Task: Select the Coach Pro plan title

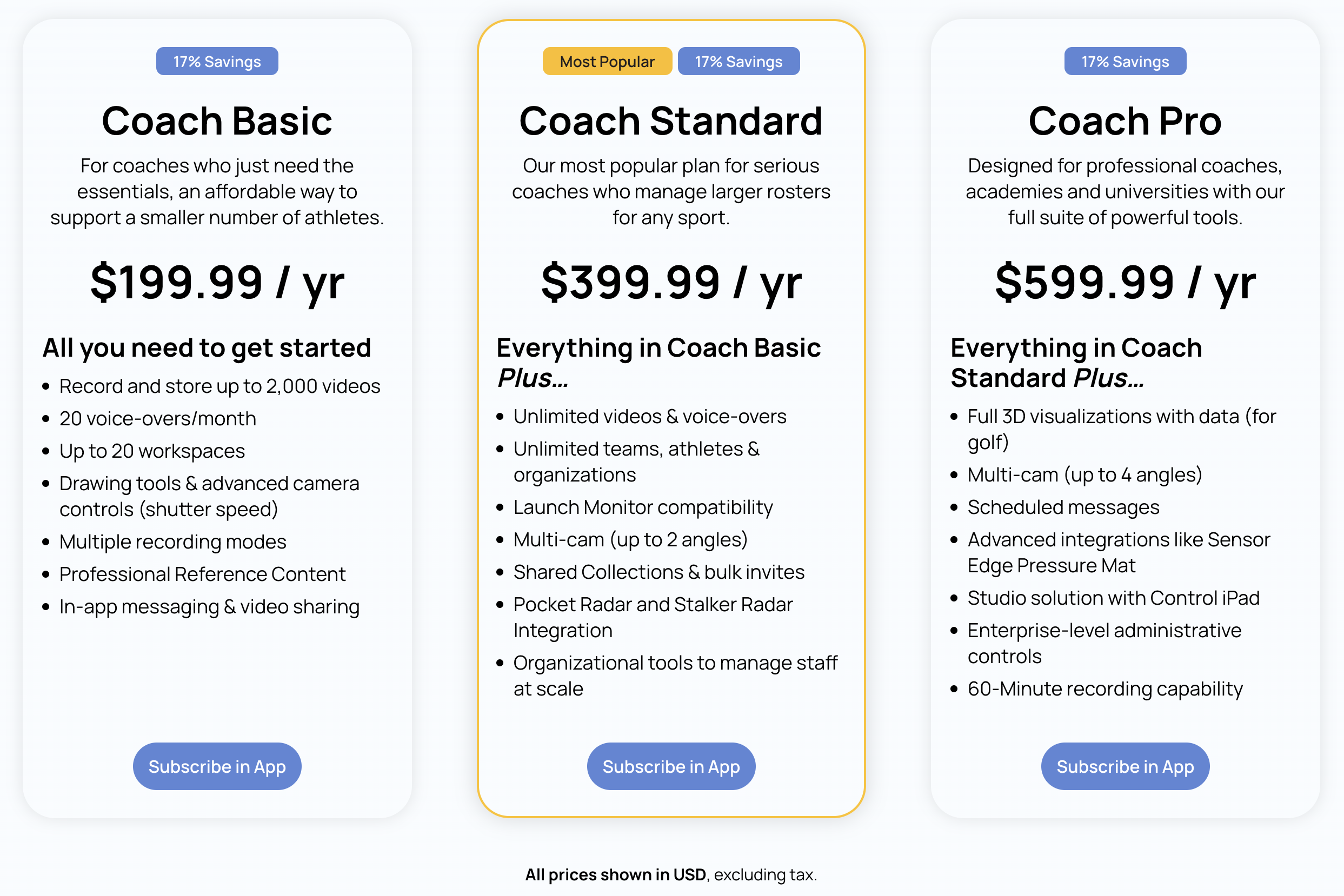Action: point(1125,121)
